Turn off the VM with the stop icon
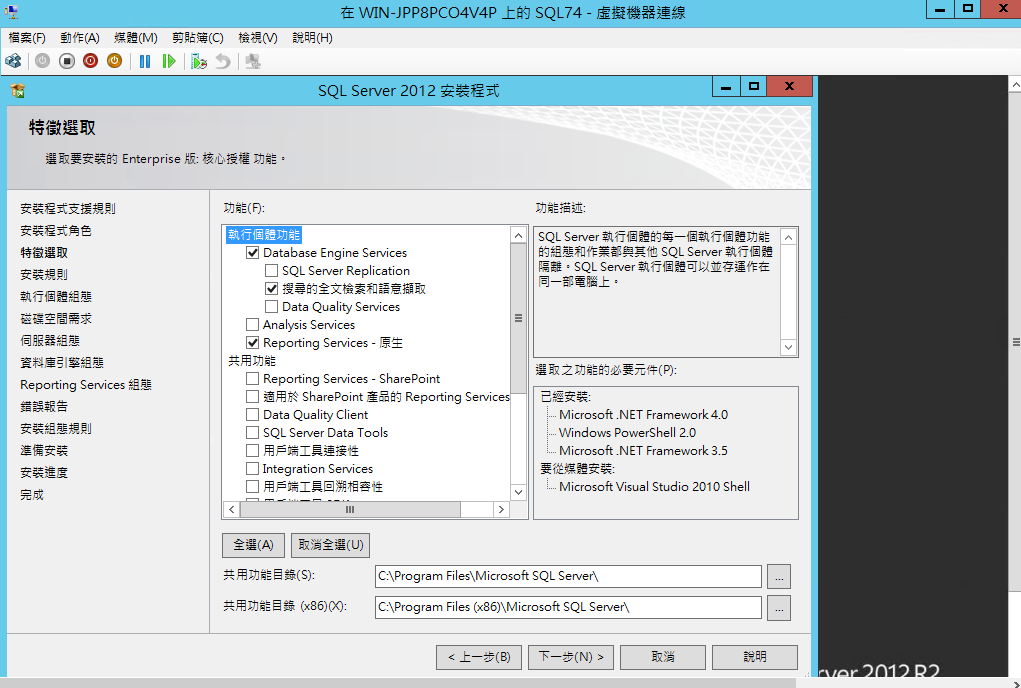Image resolution: width=1021 pixels, height=688 pixels. (x=66, y=61)
